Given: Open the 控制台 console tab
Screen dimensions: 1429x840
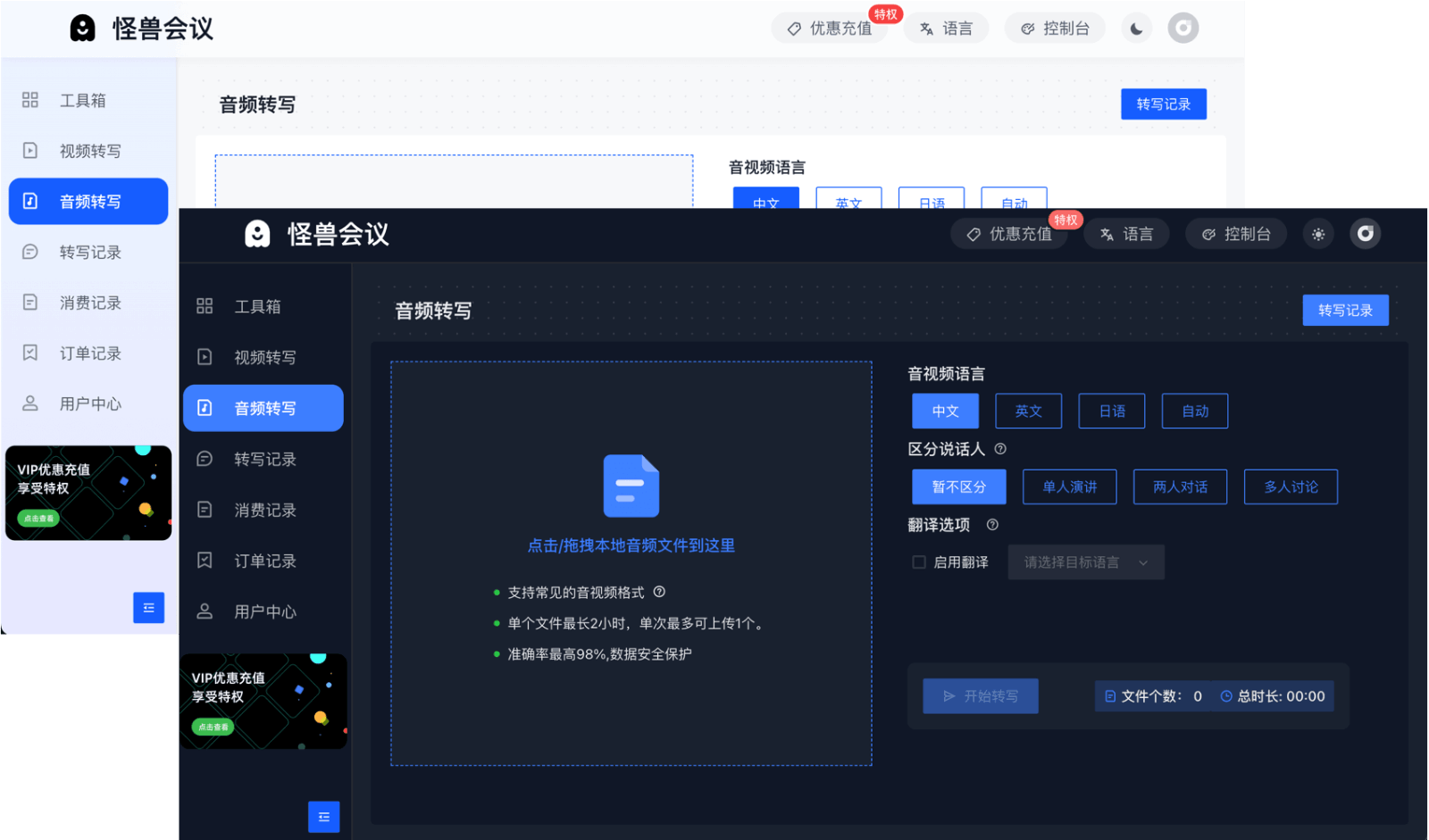Looking at the screenshot, I should (1236, 234).
